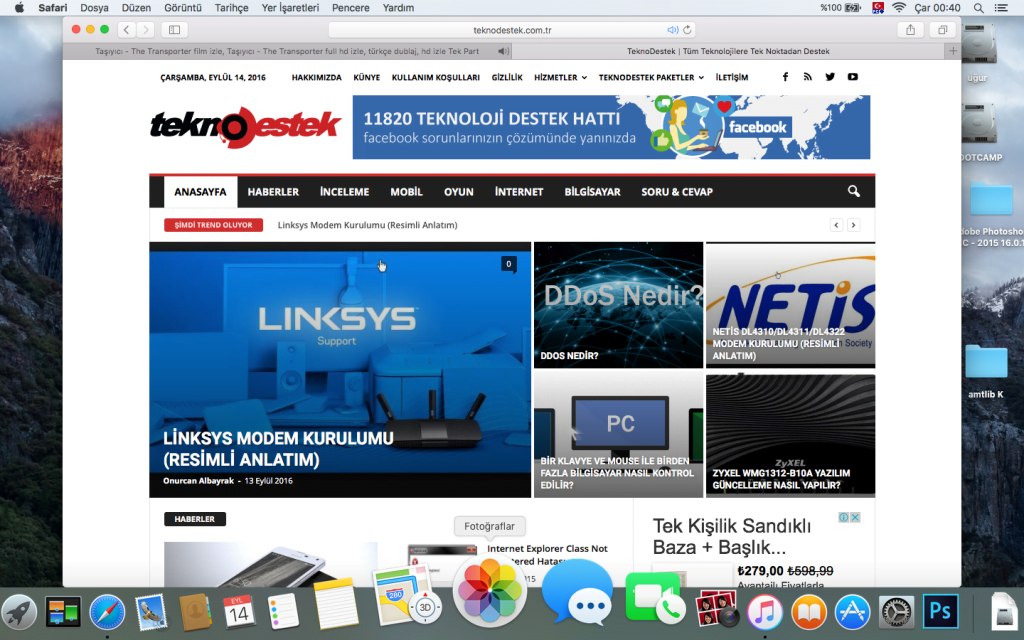The image size is (1024, 640).
Task: Expand the TEKNODESTEK PAKETLER menu
Action: (646, 76)
